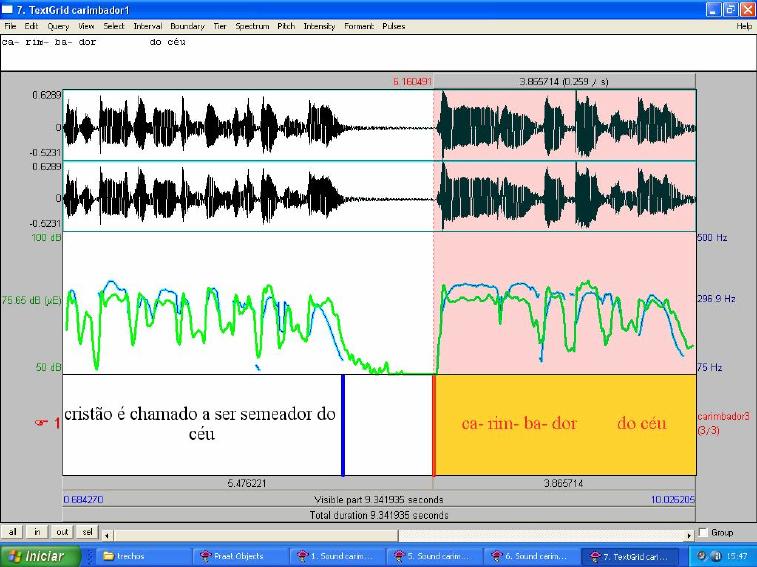Image resolution: width=757 pixels, height=567 pixels.
Task: Click the red selected boundary in tier 1
Action: tap(434, 425)
